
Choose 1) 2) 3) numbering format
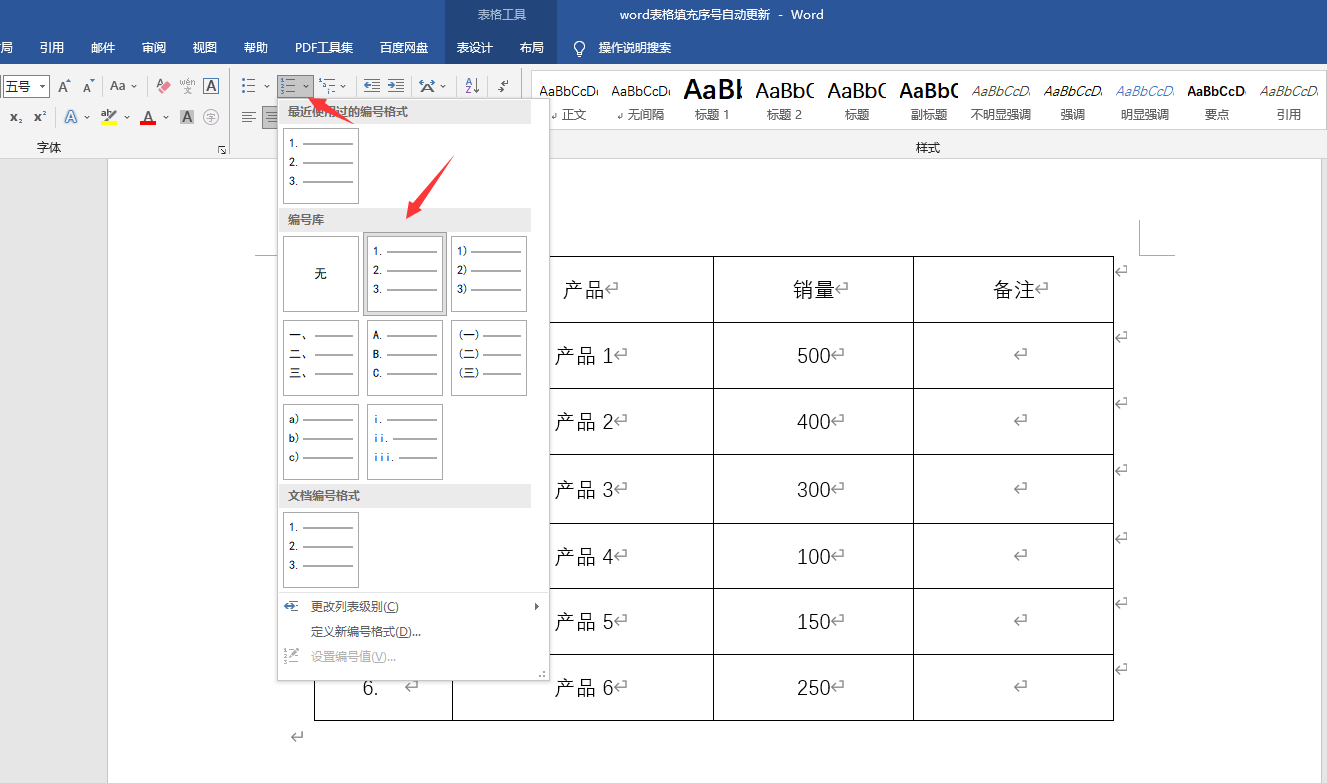pyautogui.click(x=489, y=274)
